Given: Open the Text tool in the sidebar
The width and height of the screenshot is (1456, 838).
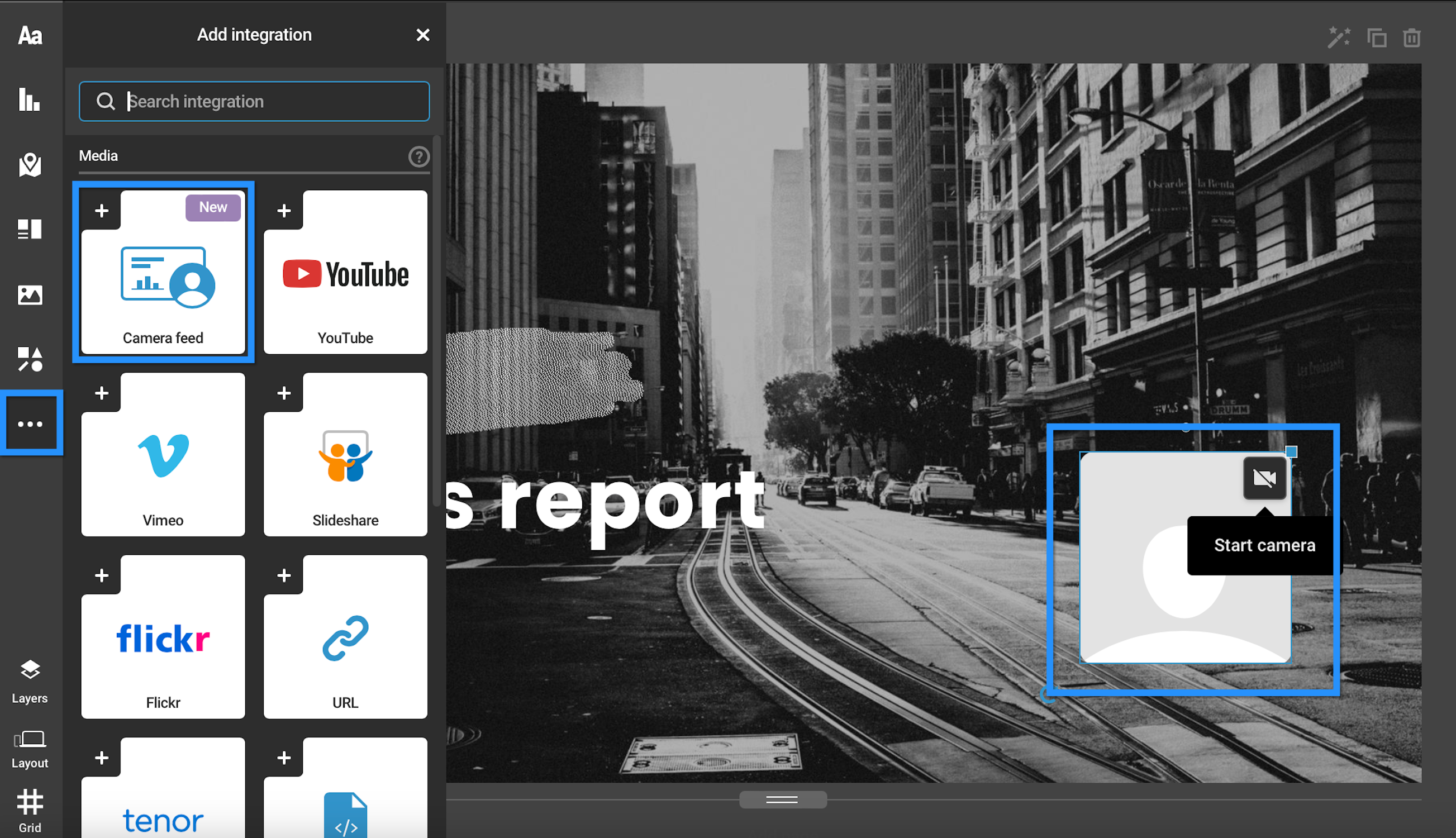Looking at the screenshot, I should click(x=30, y=36).
